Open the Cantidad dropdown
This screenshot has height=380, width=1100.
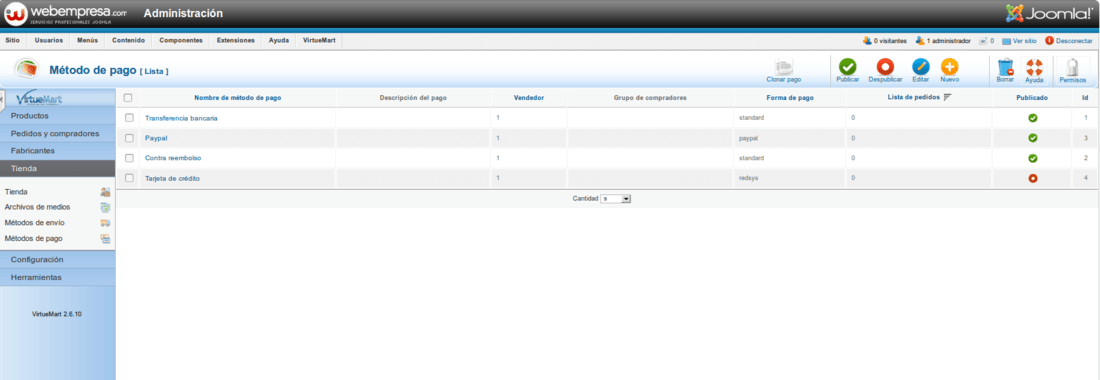click(x=616, y=199)
